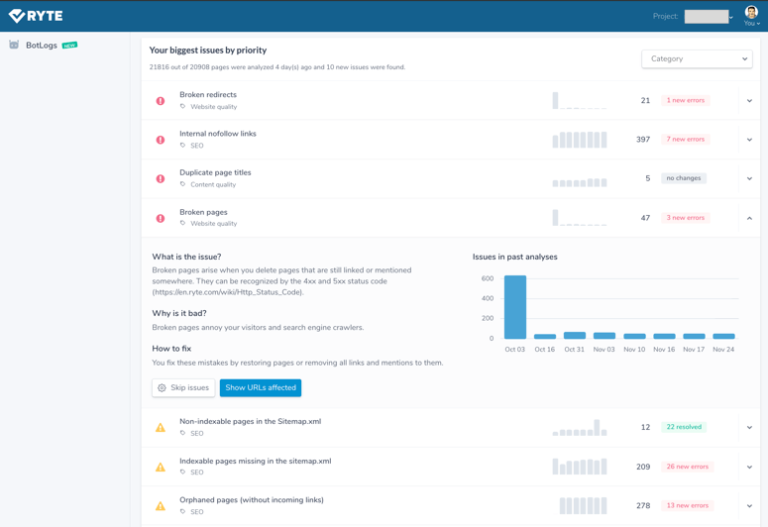
Task: Expand Non-indexable pages in the Sitemap.xml chevron
Action: click(x=749, y=428)
